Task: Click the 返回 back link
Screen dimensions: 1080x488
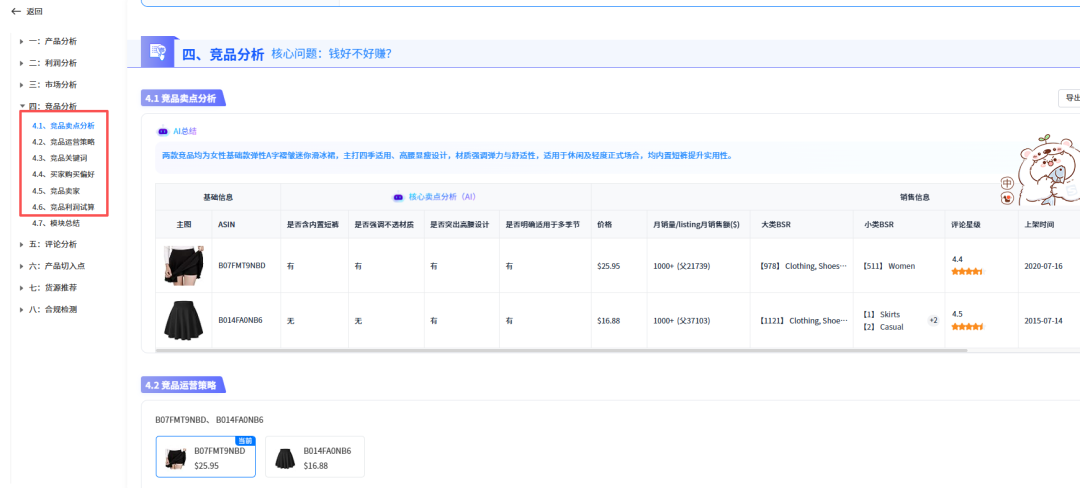Action: [34, 12]
